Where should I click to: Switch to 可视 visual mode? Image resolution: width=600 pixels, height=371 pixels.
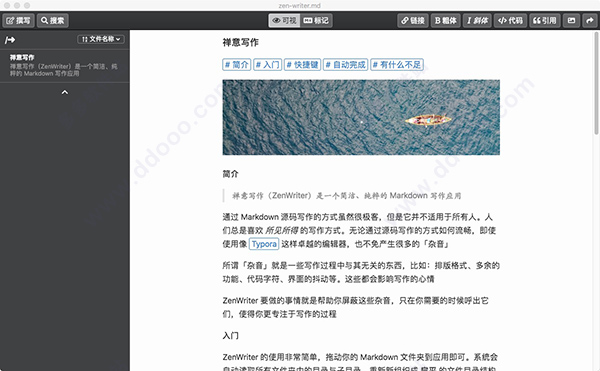click(285, 20)
